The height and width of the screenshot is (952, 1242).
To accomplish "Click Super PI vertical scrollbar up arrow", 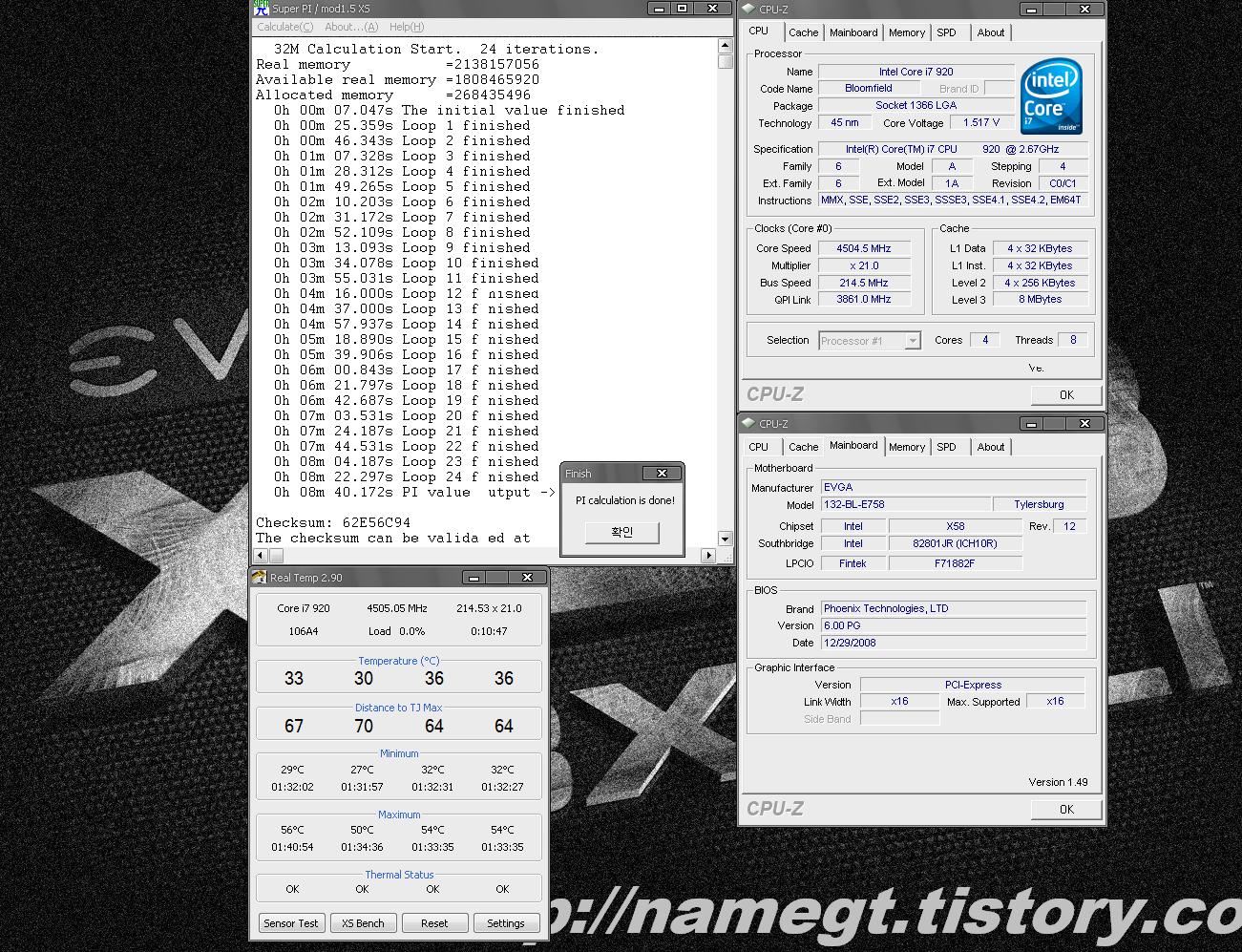I will (x=725, y=46).
